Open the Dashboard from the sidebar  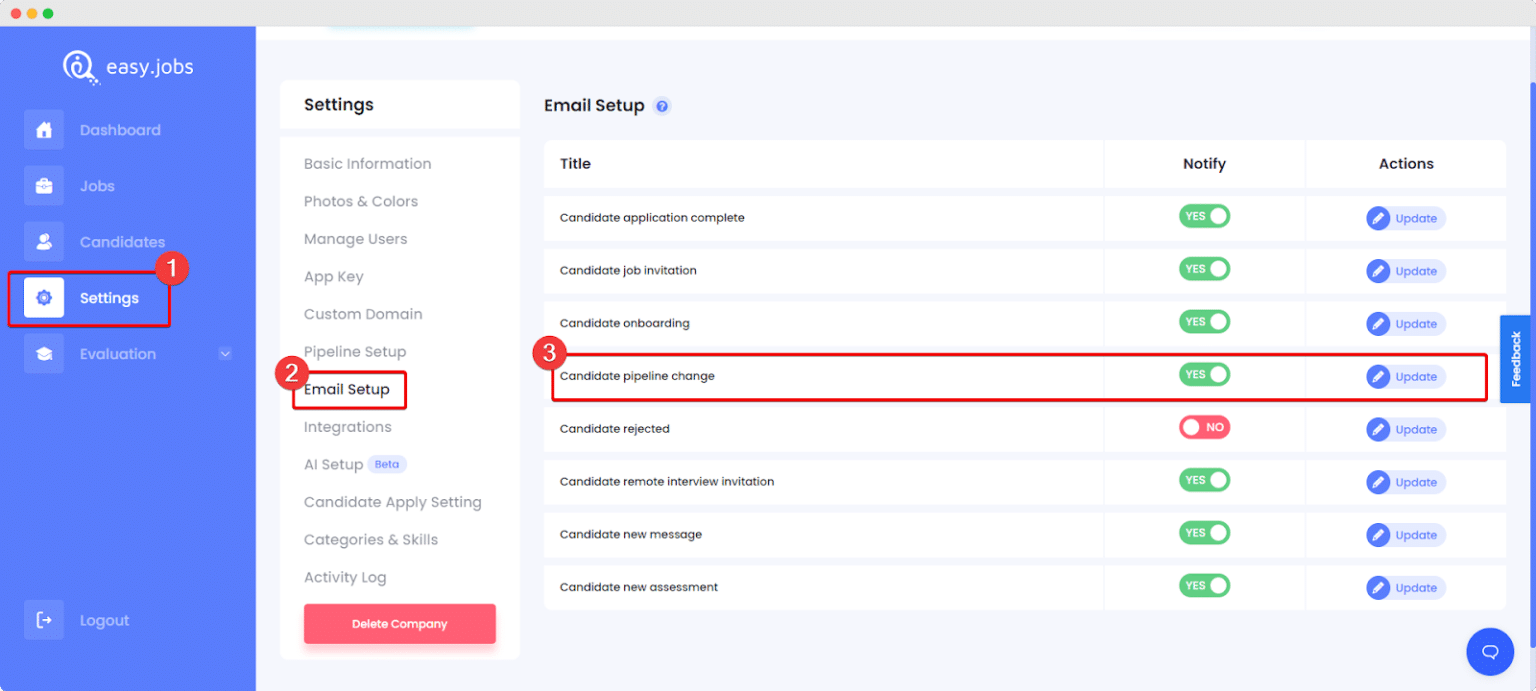[44, 129]
